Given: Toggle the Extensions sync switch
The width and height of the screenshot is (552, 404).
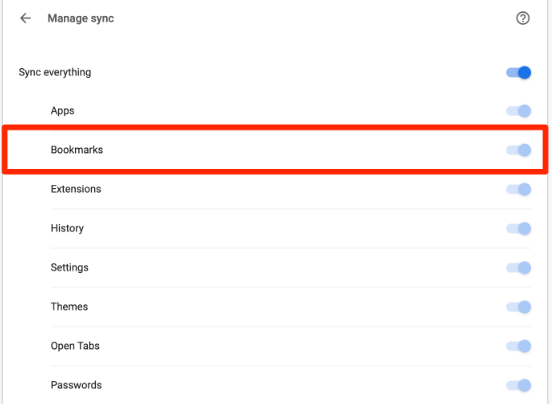Looking at the screenshot, I should [x=519, y=189].
